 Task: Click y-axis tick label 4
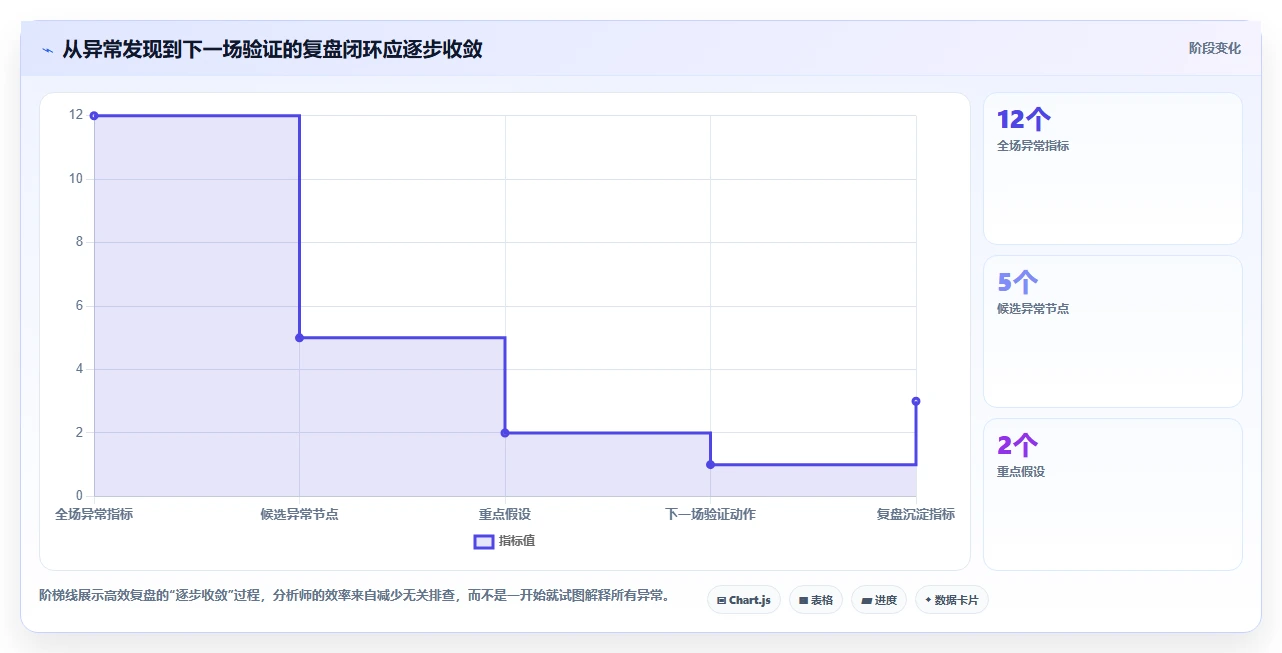point(79,369)
